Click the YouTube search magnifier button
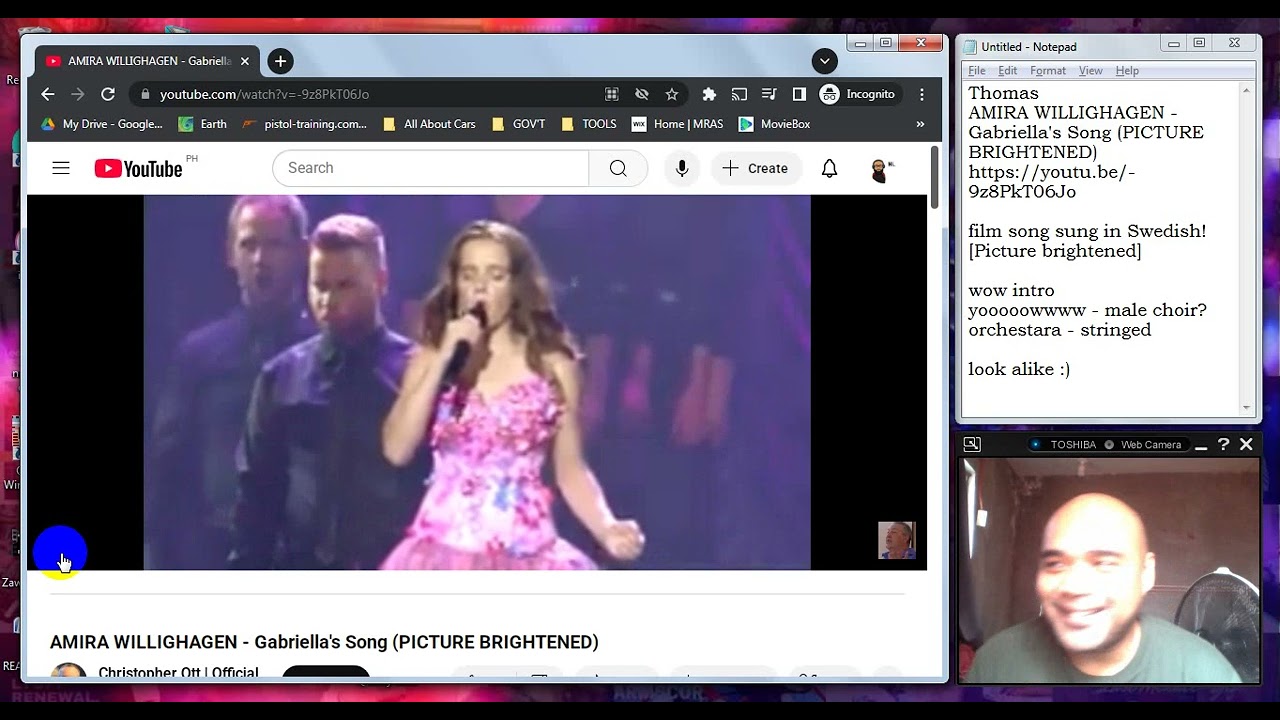Screen dimensions: 1280x720 618,168
